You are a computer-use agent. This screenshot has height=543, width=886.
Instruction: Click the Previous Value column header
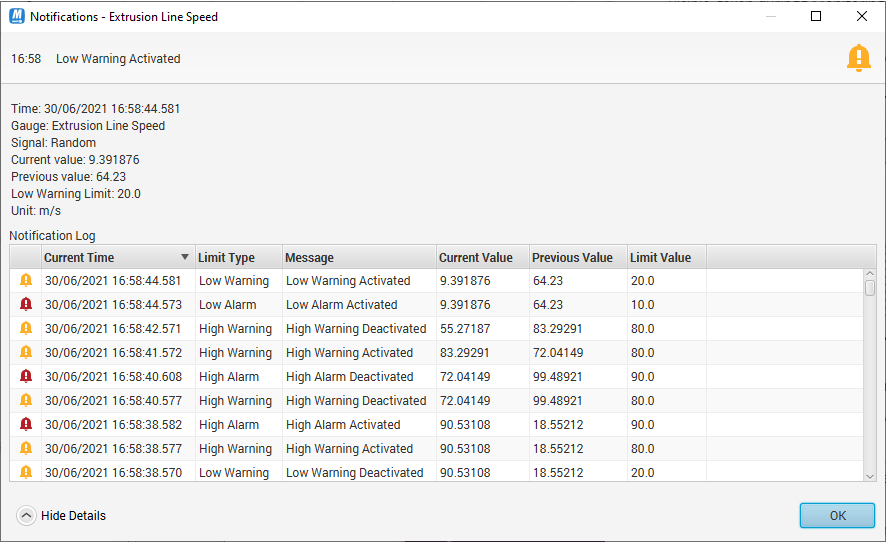click(x=572, y=258)
